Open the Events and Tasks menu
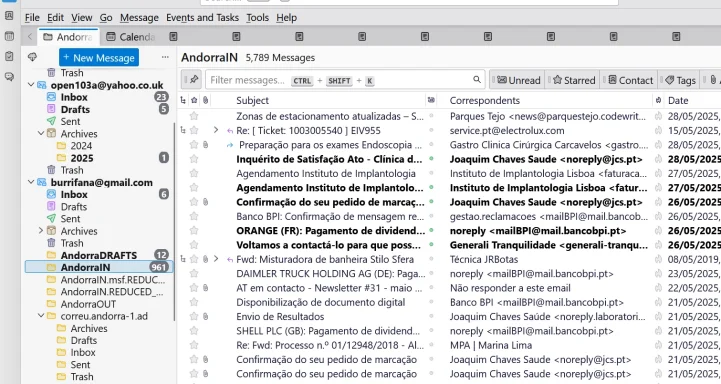721x384 pixels. coord(202,18)
